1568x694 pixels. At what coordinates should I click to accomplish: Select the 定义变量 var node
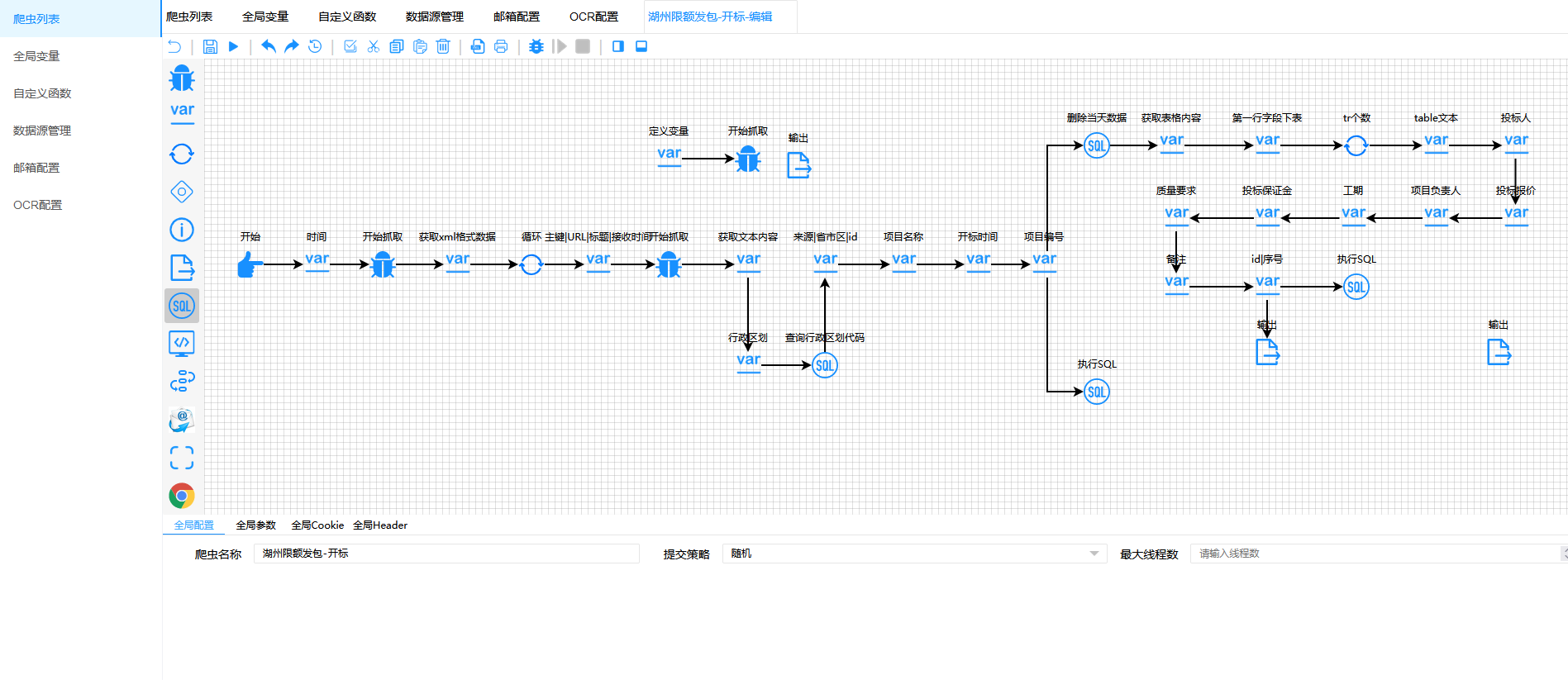click(x=670, y=155)
